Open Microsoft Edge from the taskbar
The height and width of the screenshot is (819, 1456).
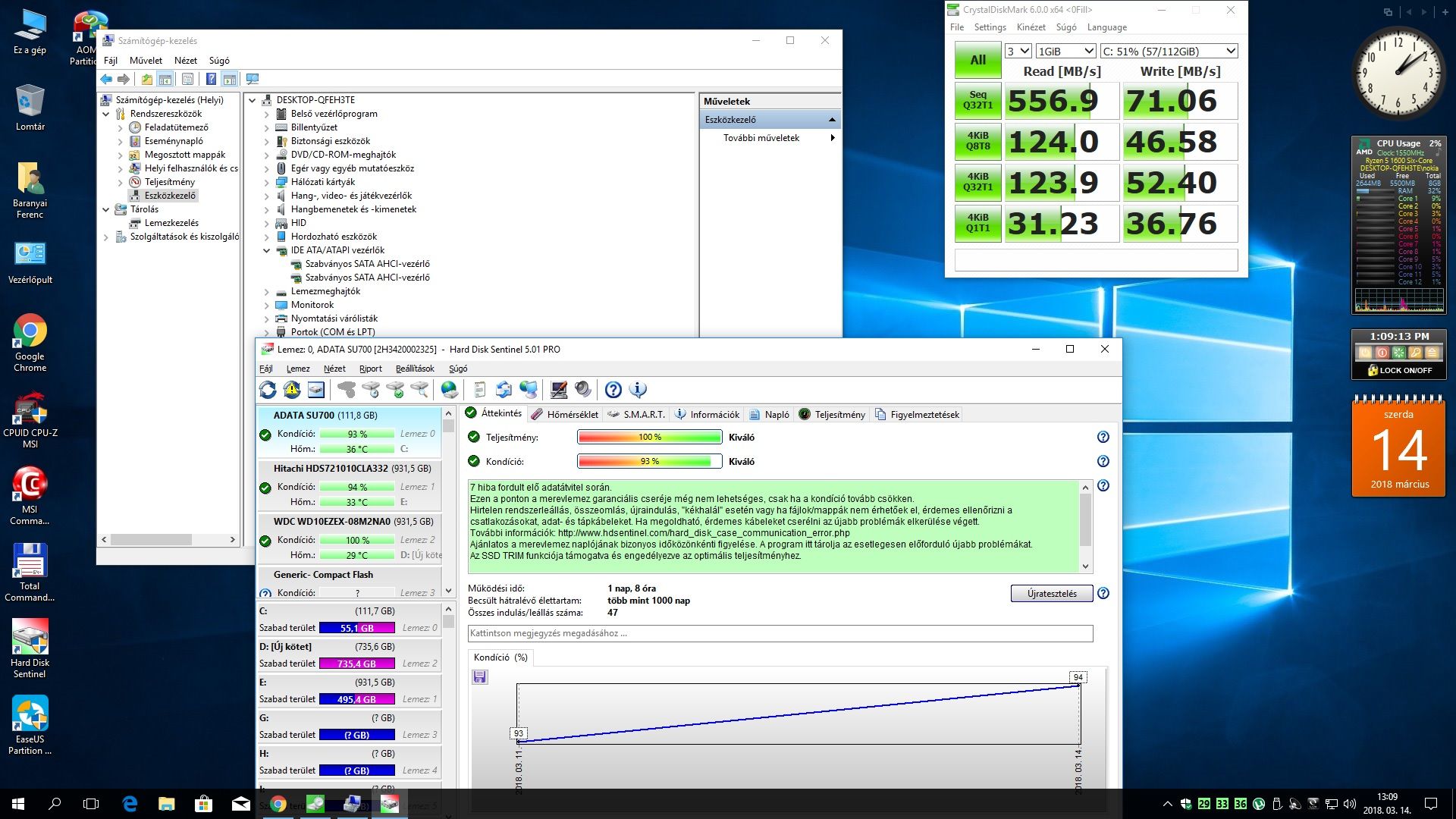click(x=130, y=804)
